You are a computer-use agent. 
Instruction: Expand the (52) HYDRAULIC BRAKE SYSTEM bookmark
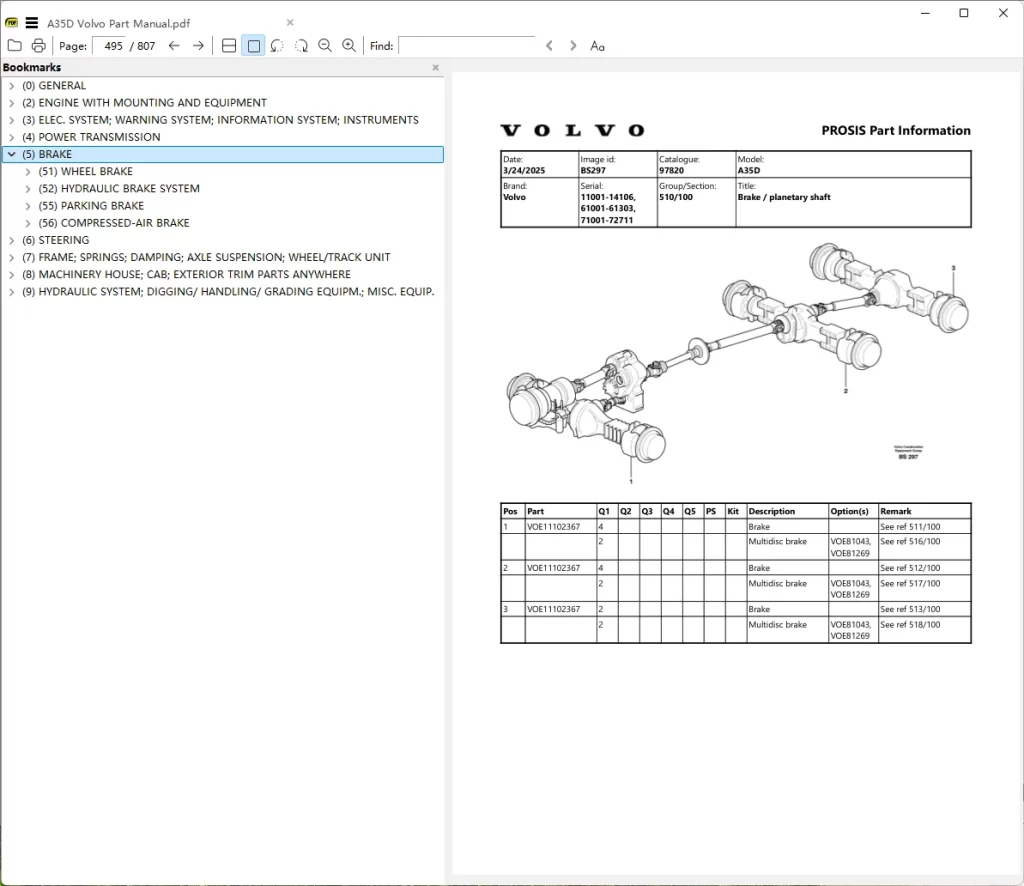pos(27,189)
